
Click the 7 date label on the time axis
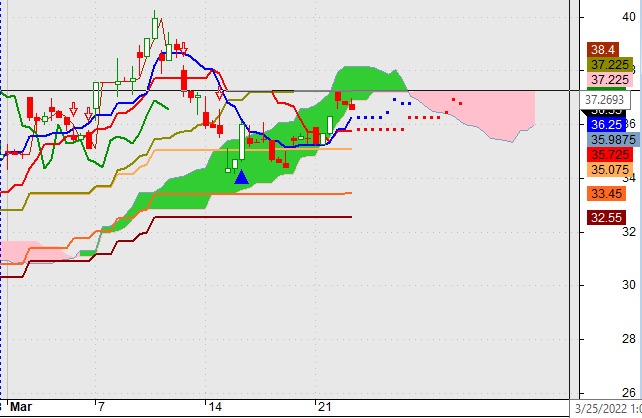coord(101,407)
